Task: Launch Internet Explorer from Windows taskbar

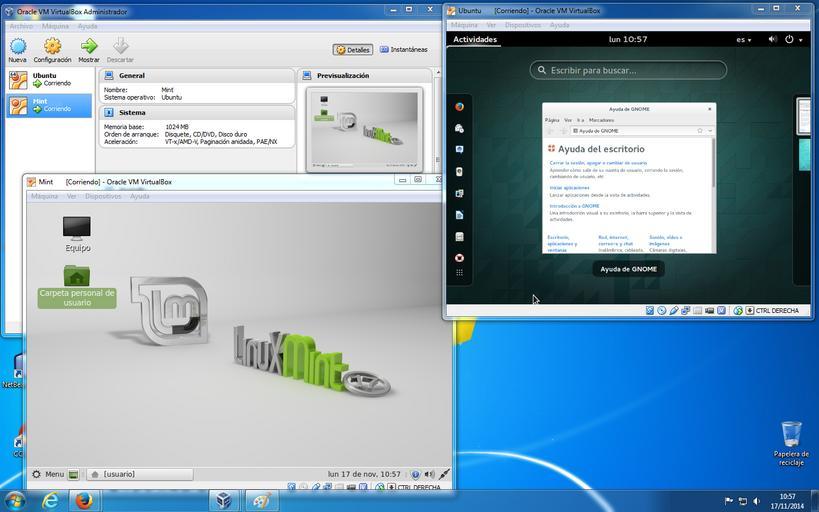Action: coord(50,500)
